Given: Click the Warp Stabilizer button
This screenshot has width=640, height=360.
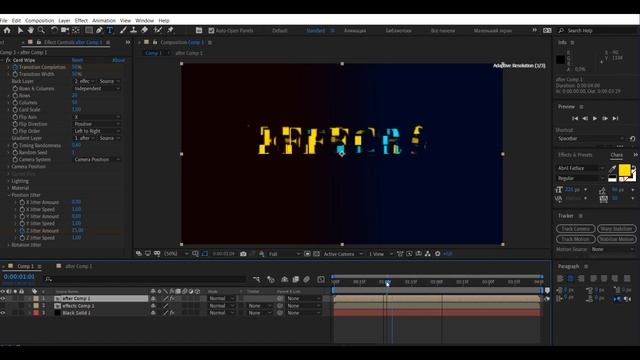Looking at the screenshot, I should click(x=617, y=229).
